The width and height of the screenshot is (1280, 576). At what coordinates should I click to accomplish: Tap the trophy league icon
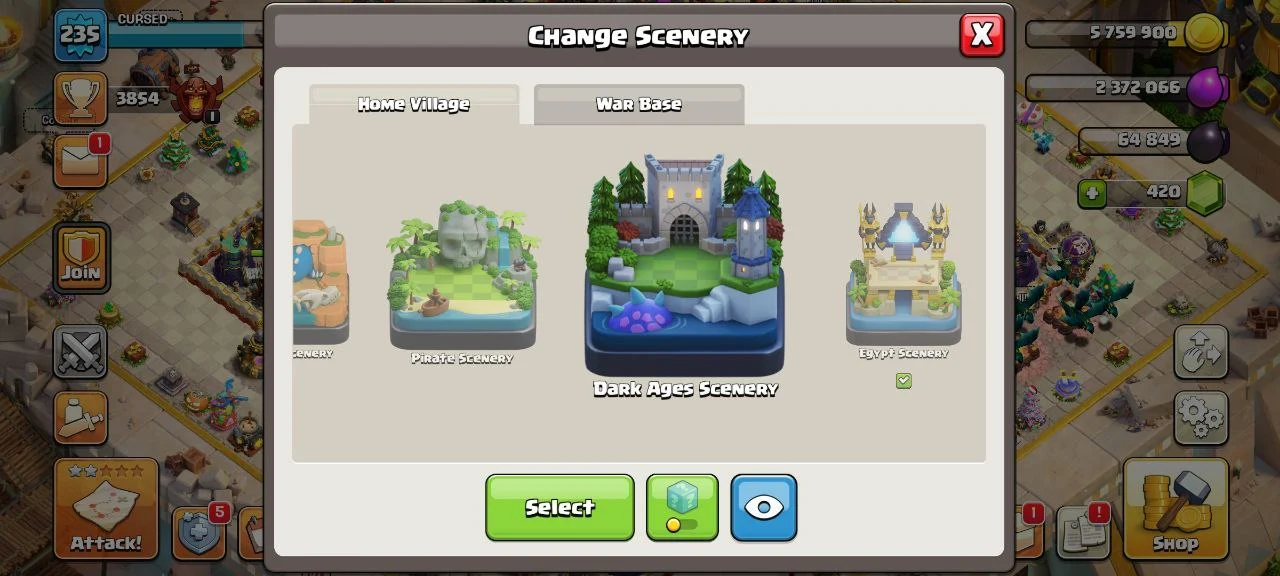pyautogui.click(x=80, y=97)
